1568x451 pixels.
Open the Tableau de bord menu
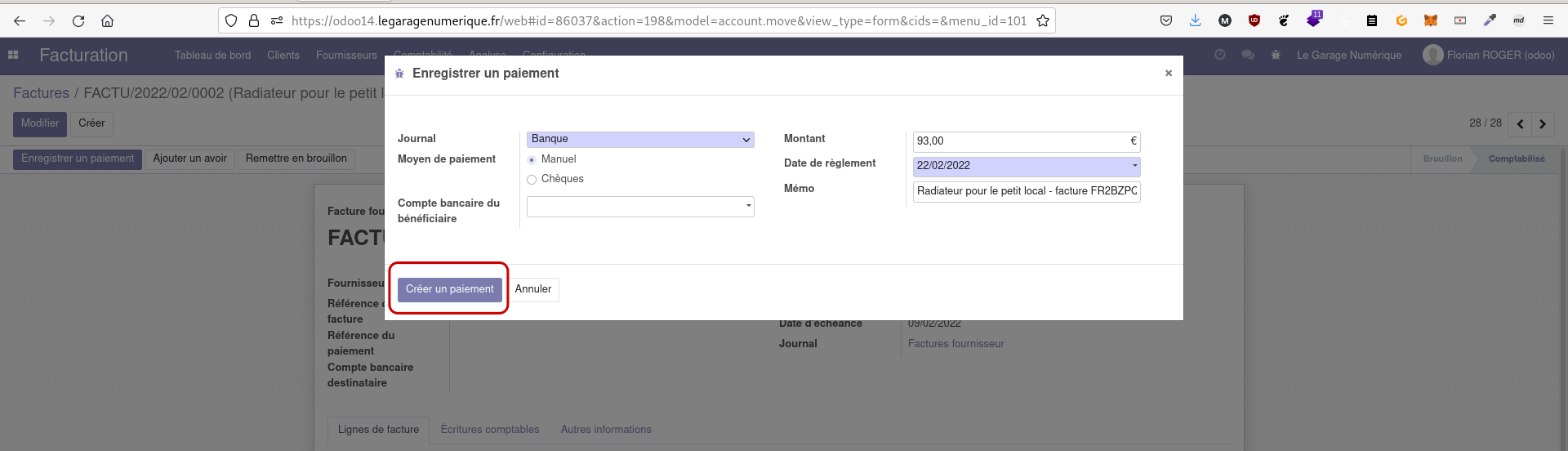coord(212,55)
